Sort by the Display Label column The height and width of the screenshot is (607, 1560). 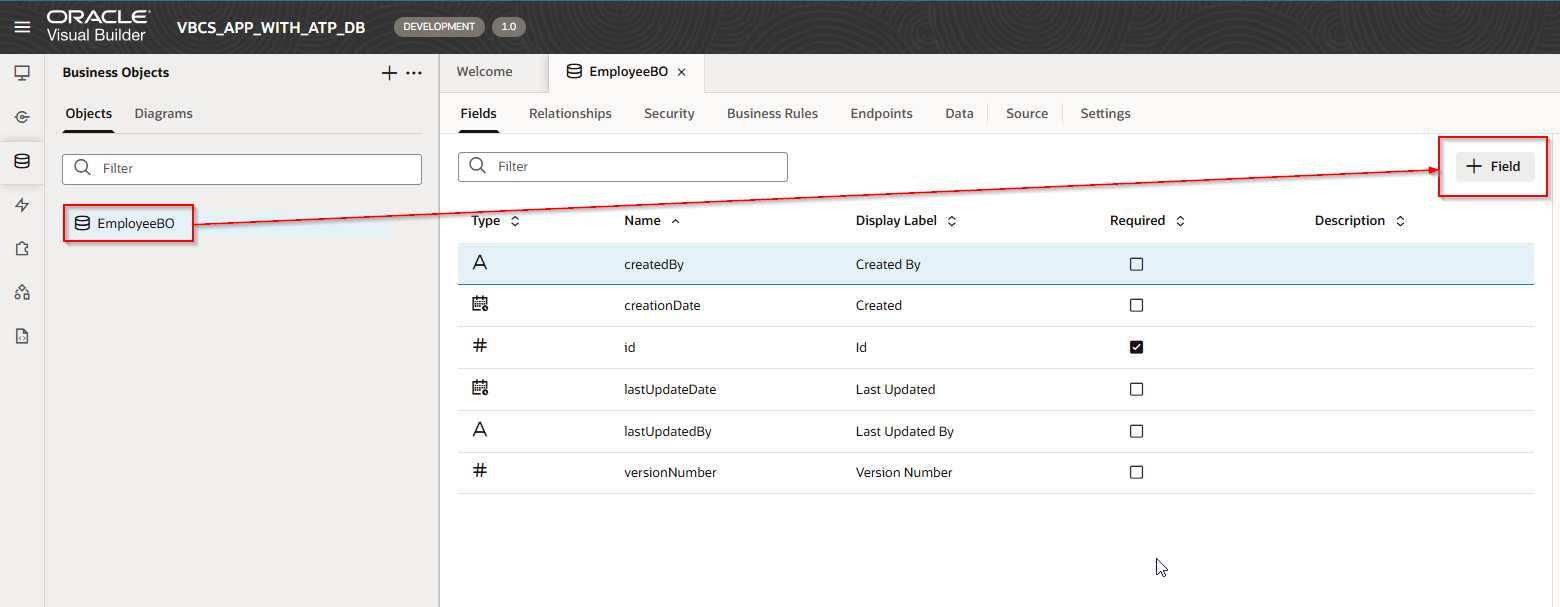(x=905, y=221)
